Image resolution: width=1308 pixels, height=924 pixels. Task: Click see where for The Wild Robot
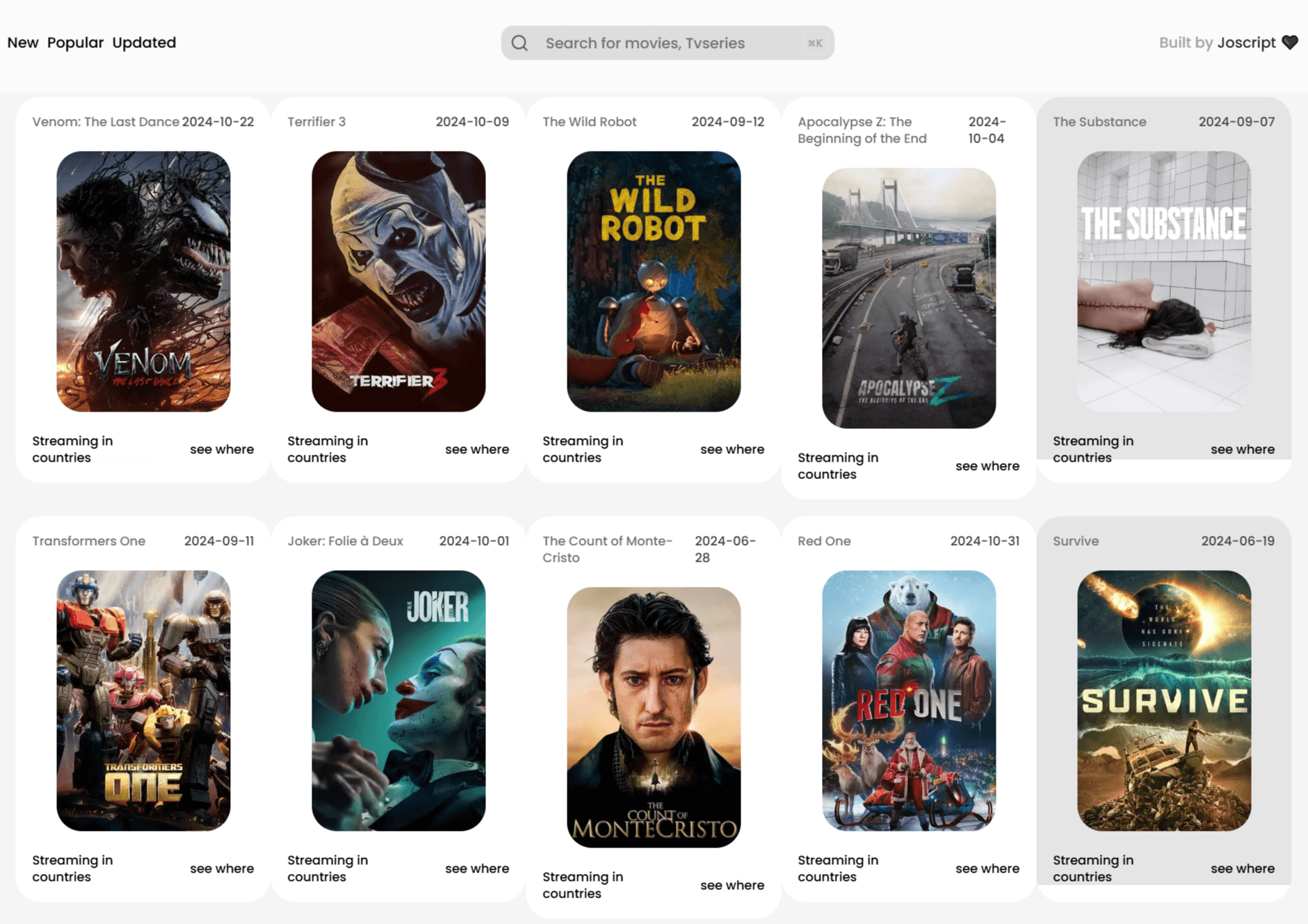[x=732, y=449]
